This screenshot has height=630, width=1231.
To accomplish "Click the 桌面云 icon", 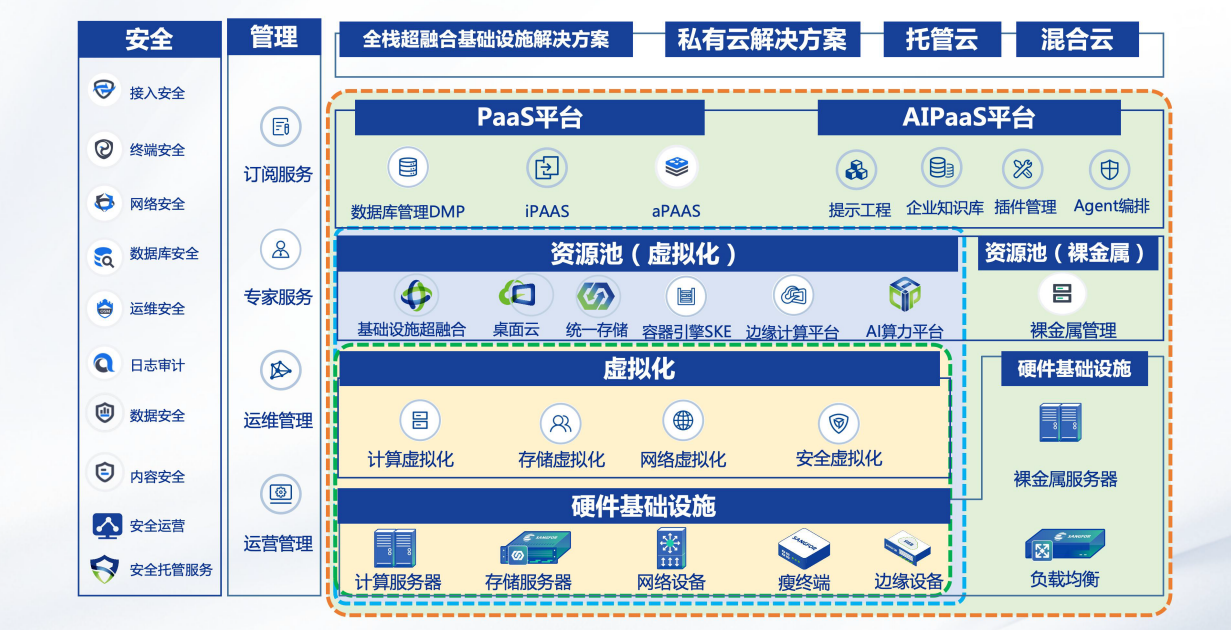I will click(517, 294).
